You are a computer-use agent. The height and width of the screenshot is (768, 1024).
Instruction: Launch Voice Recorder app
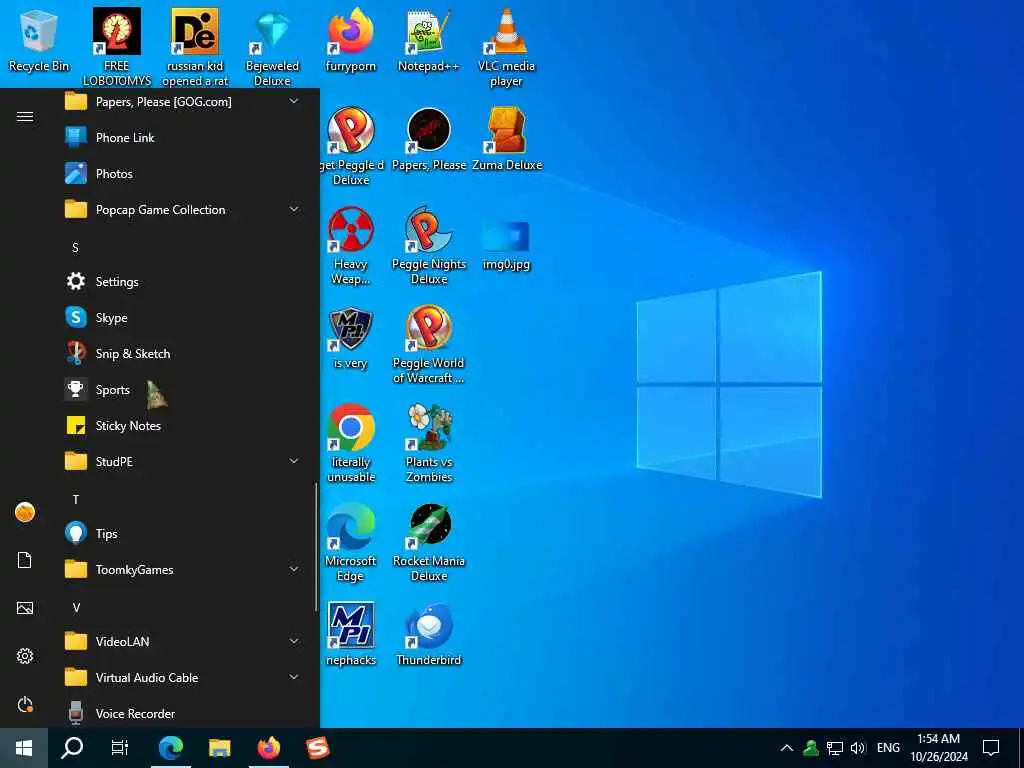[182, 713]
